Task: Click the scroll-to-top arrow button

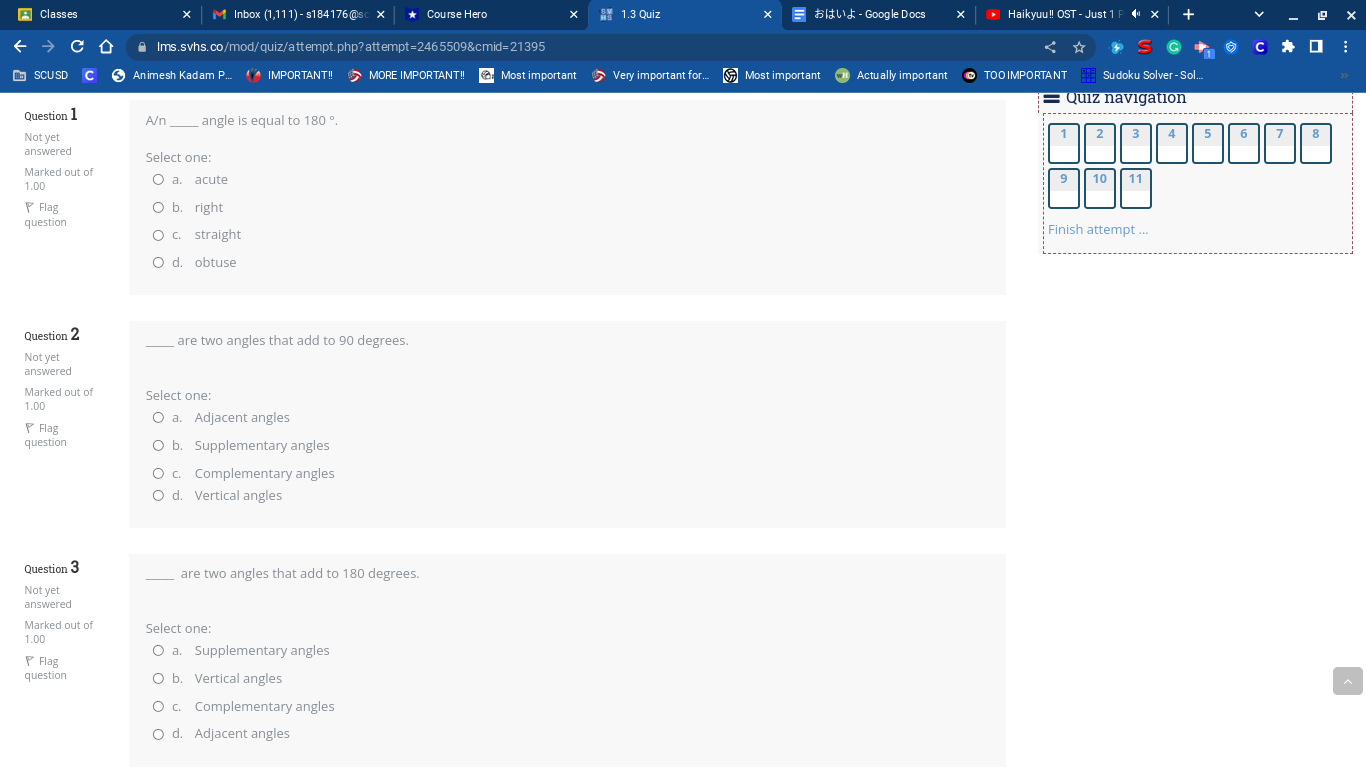Action: tap(1347, 681)
